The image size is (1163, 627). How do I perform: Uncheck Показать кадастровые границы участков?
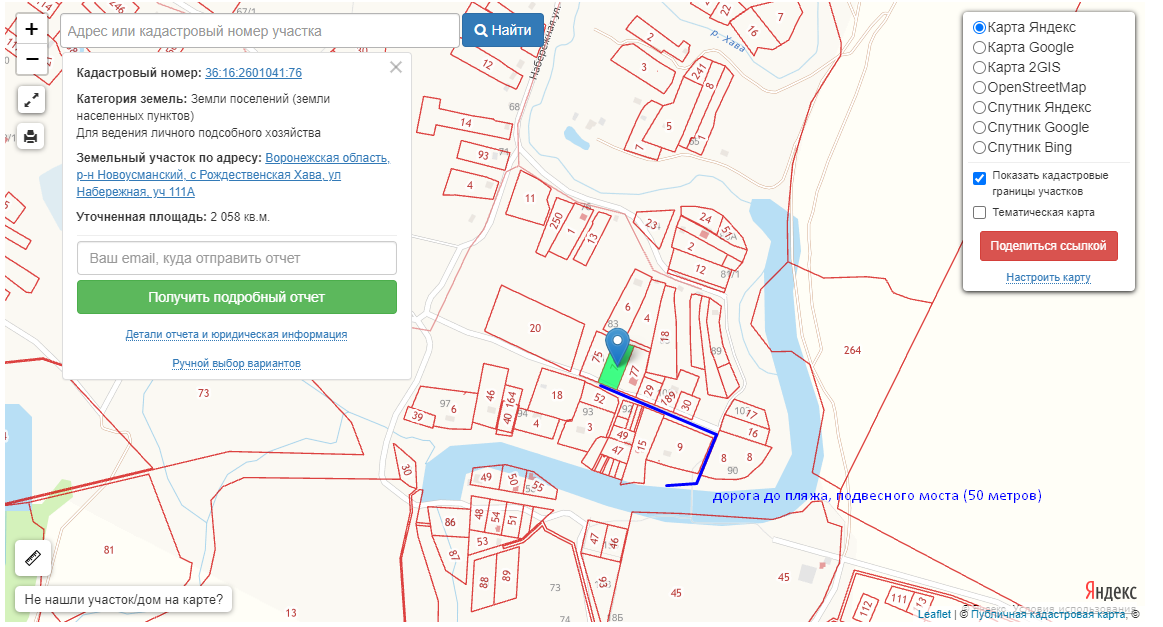point(979,178)
